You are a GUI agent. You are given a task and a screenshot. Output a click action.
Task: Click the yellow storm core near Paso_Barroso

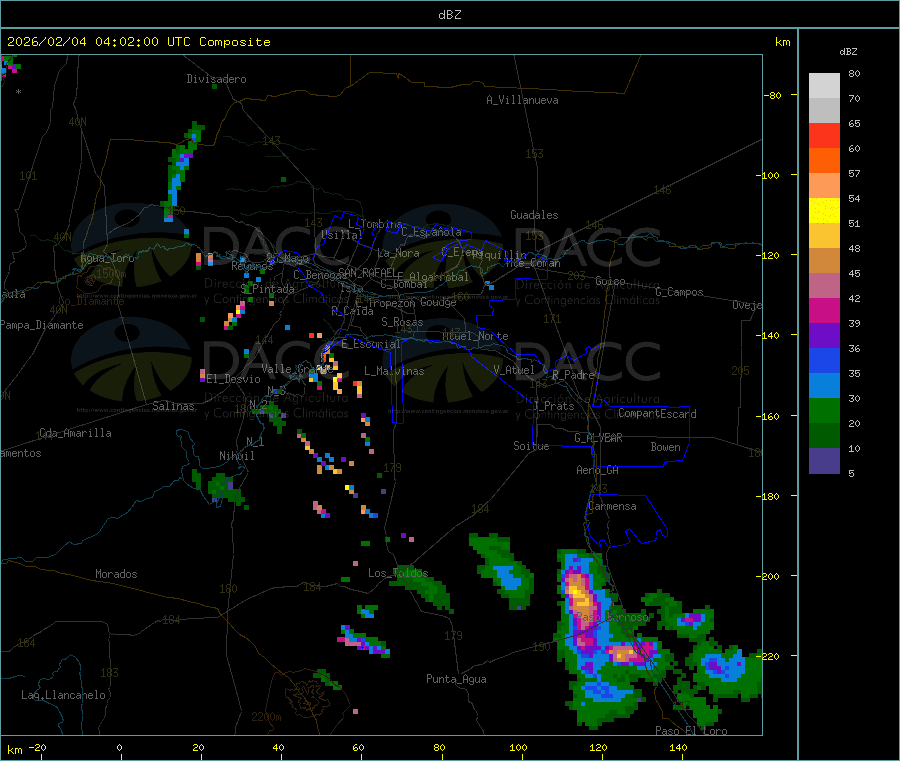[579, 594]
